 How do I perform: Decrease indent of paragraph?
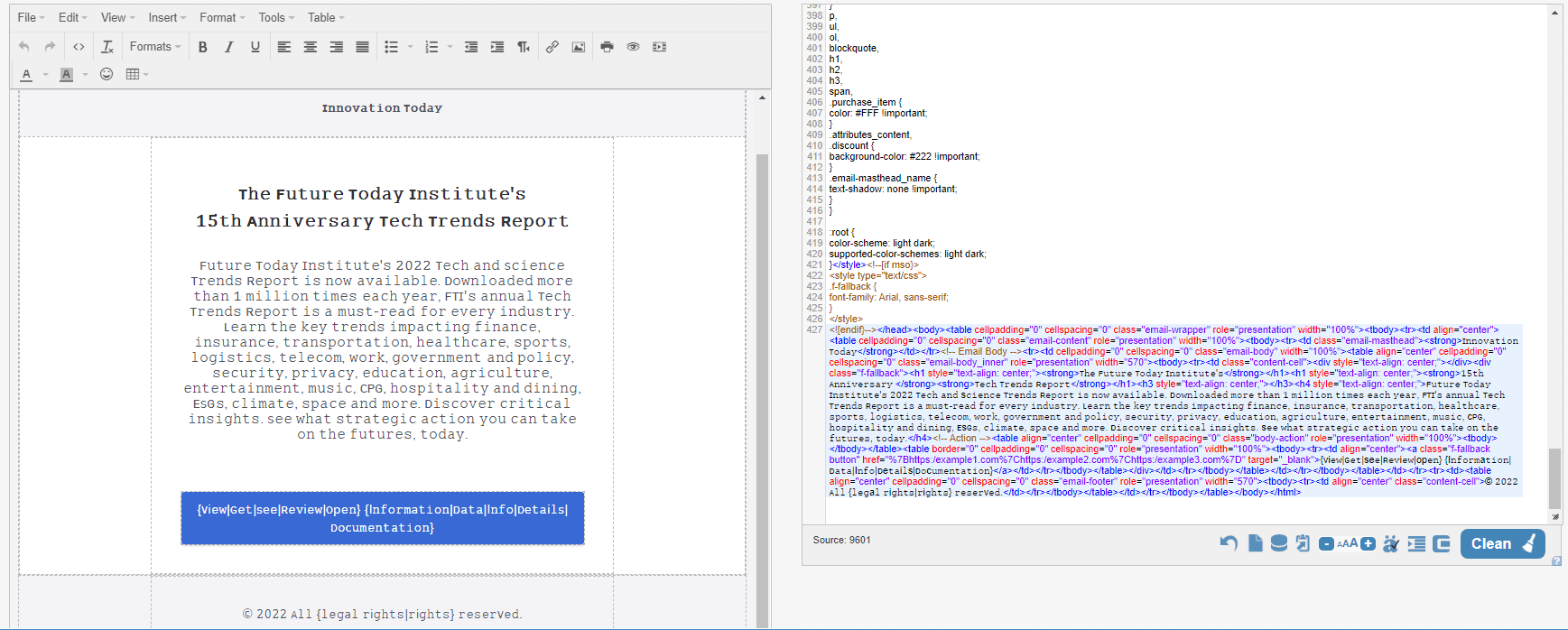point(471,47)
